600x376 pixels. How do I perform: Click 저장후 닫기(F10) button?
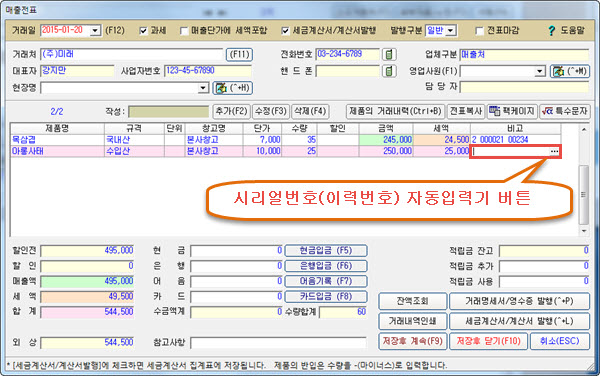pos(489,341)
